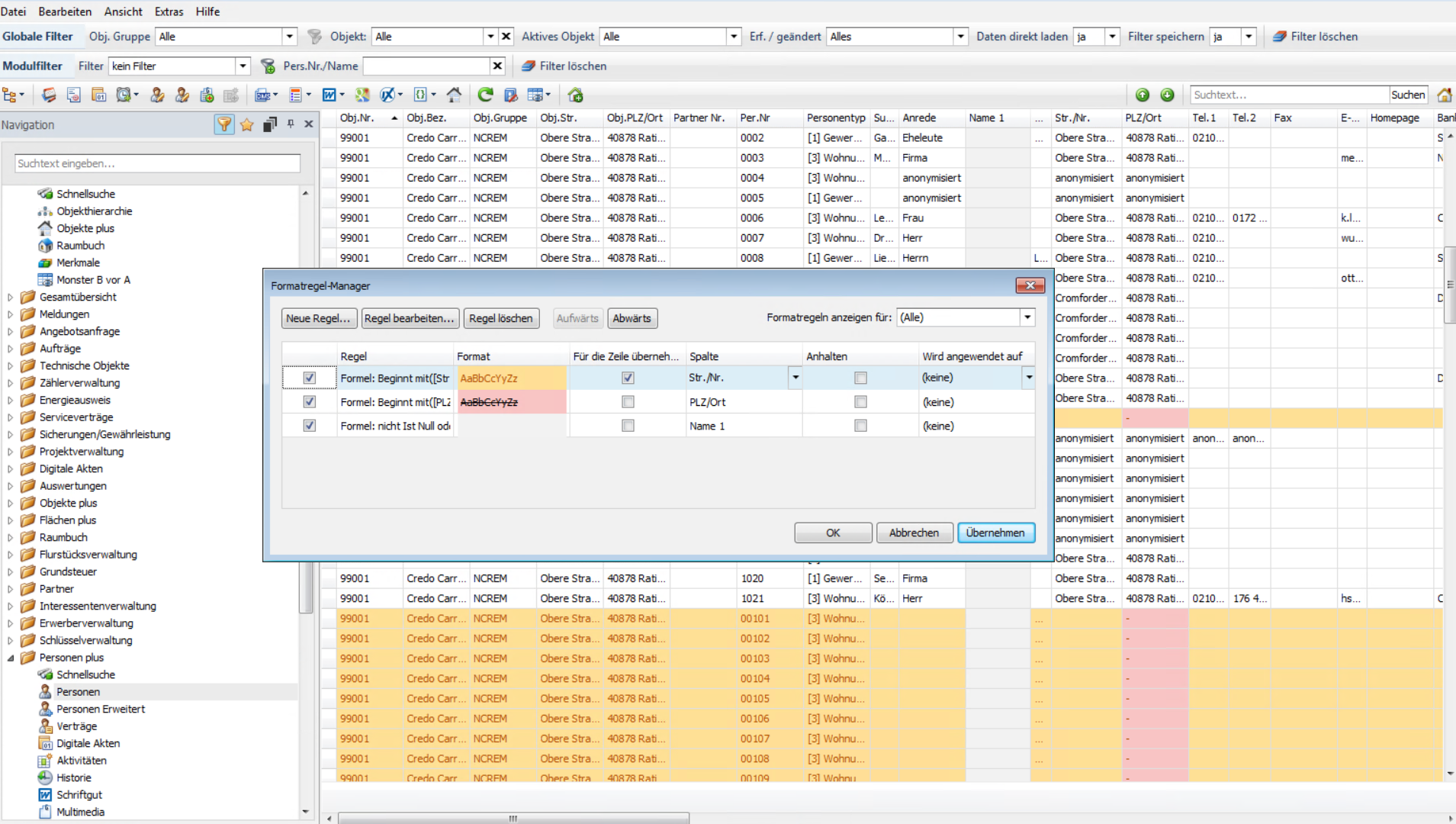The image size is (1456, 824).
Task: Open Raumbuch under Objekte navigation
Action: tap(80, 246)
